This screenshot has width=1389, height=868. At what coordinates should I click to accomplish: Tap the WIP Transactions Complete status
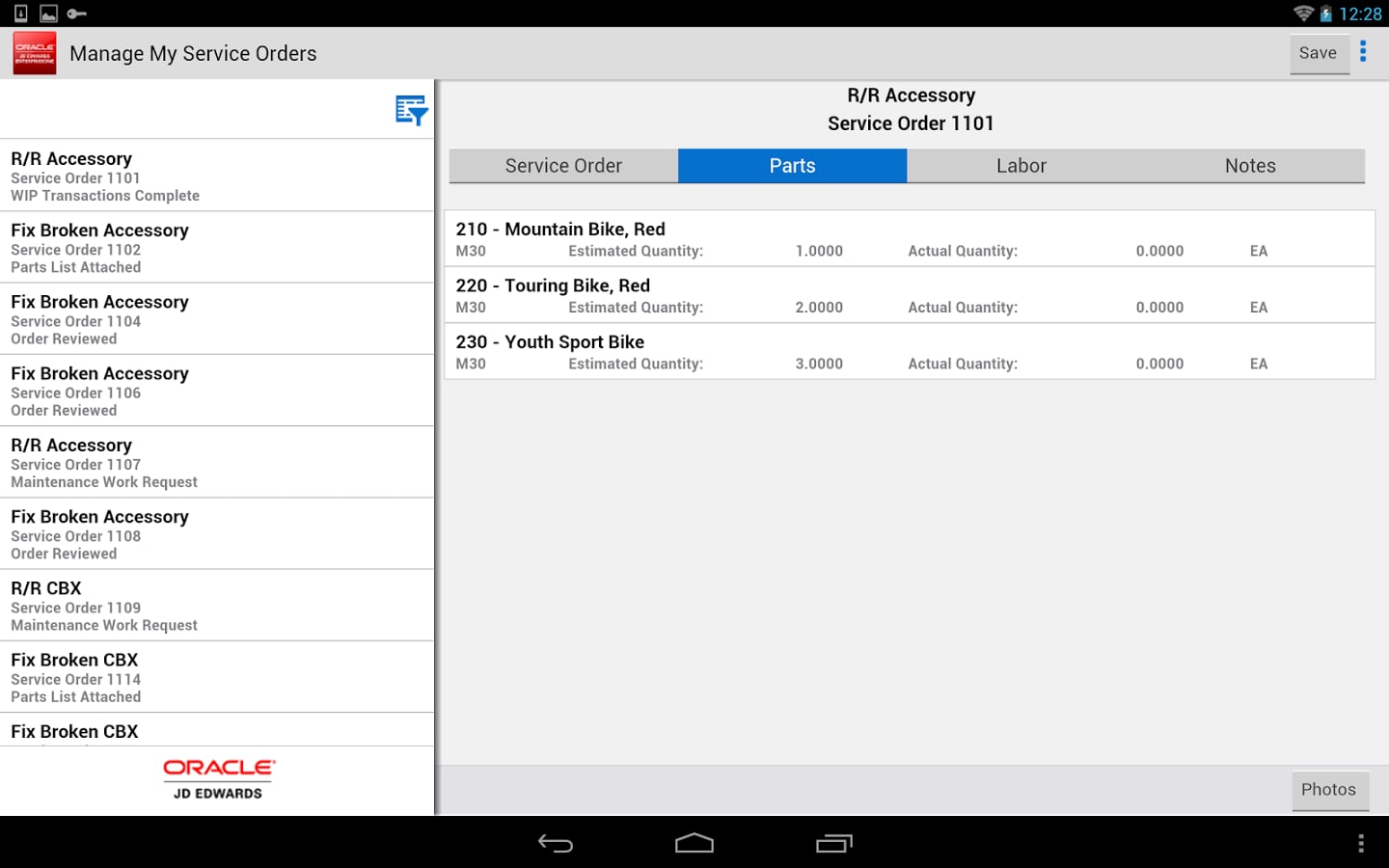tap(105, 196)
